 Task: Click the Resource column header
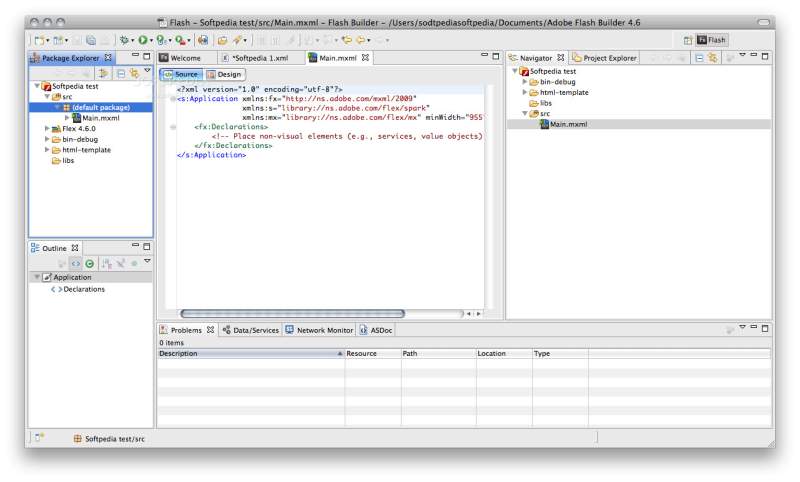tap(372, 353)
